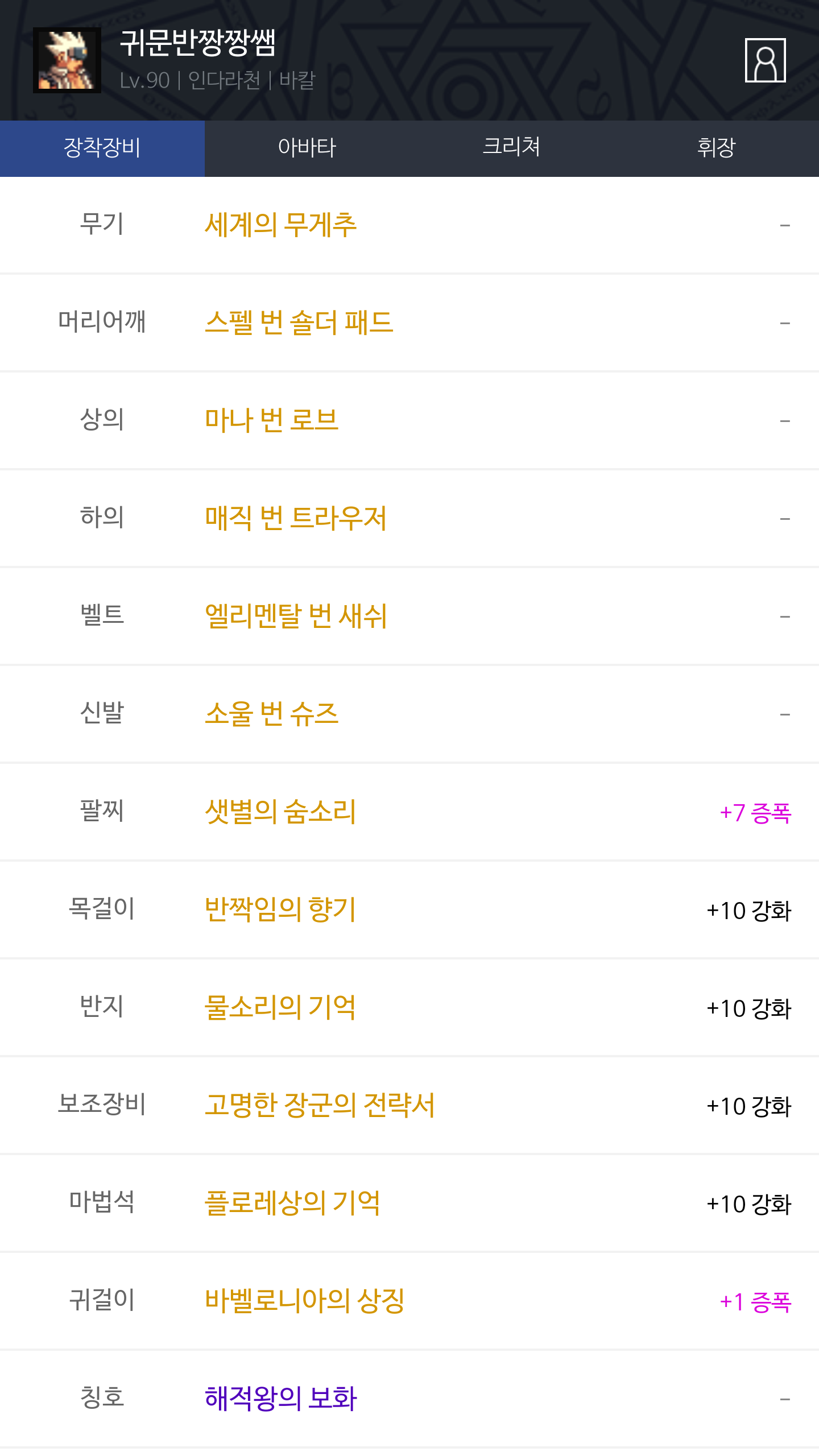Open sub-equipment 고명한 장군의 전략서

coord(320,1105)
